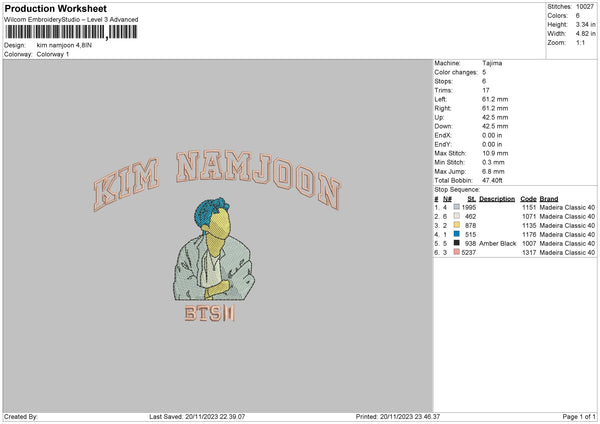Click the black swatch for Amber Black

click(457, 243)
